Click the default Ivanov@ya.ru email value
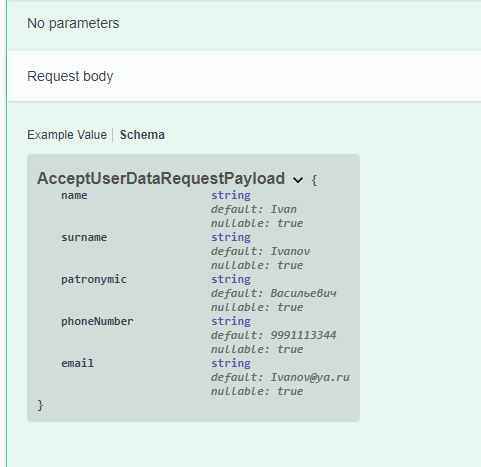The width and height of the screenshot is (481, 467). 280,377
